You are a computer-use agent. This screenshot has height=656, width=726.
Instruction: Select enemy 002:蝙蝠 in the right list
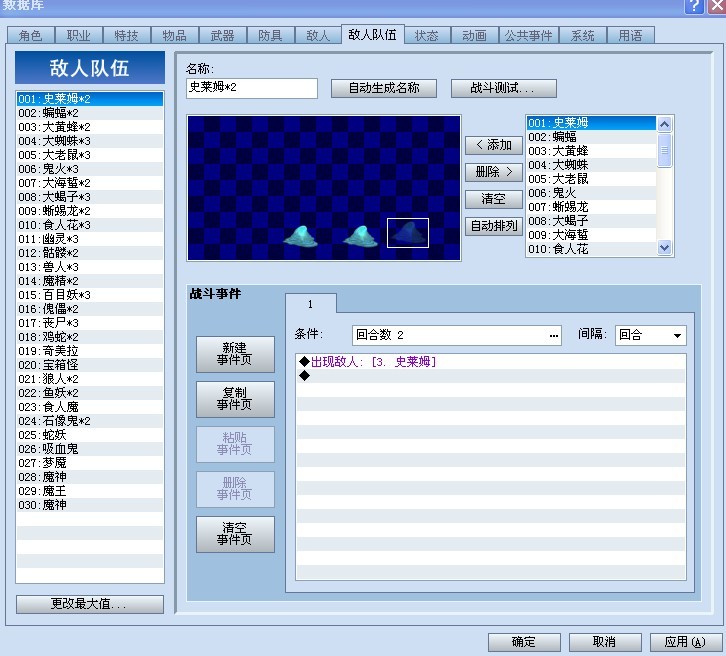coord(591,137)
